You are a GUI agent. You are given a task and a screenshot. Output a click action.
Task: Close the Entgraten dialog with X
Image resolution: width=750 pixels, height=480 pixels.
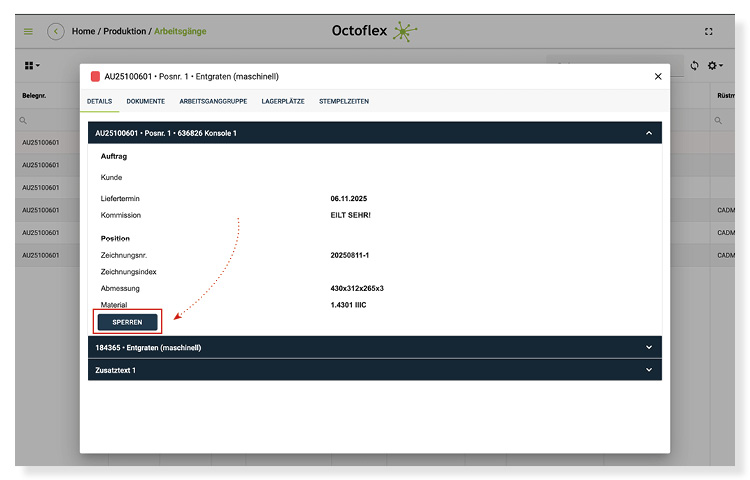657,76
